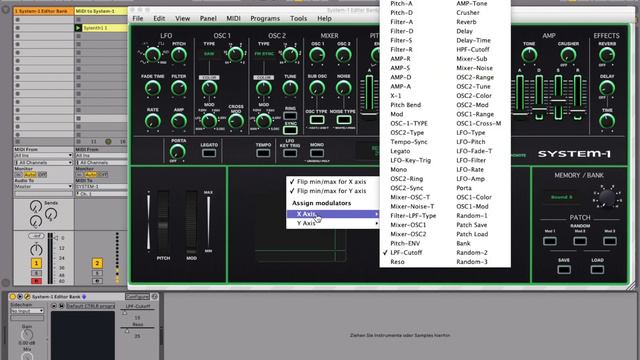Image resolution: width=640 pixels, height=360 pixels.
Task: Select Reso from the modulator list
Action: tap(398, 262)
